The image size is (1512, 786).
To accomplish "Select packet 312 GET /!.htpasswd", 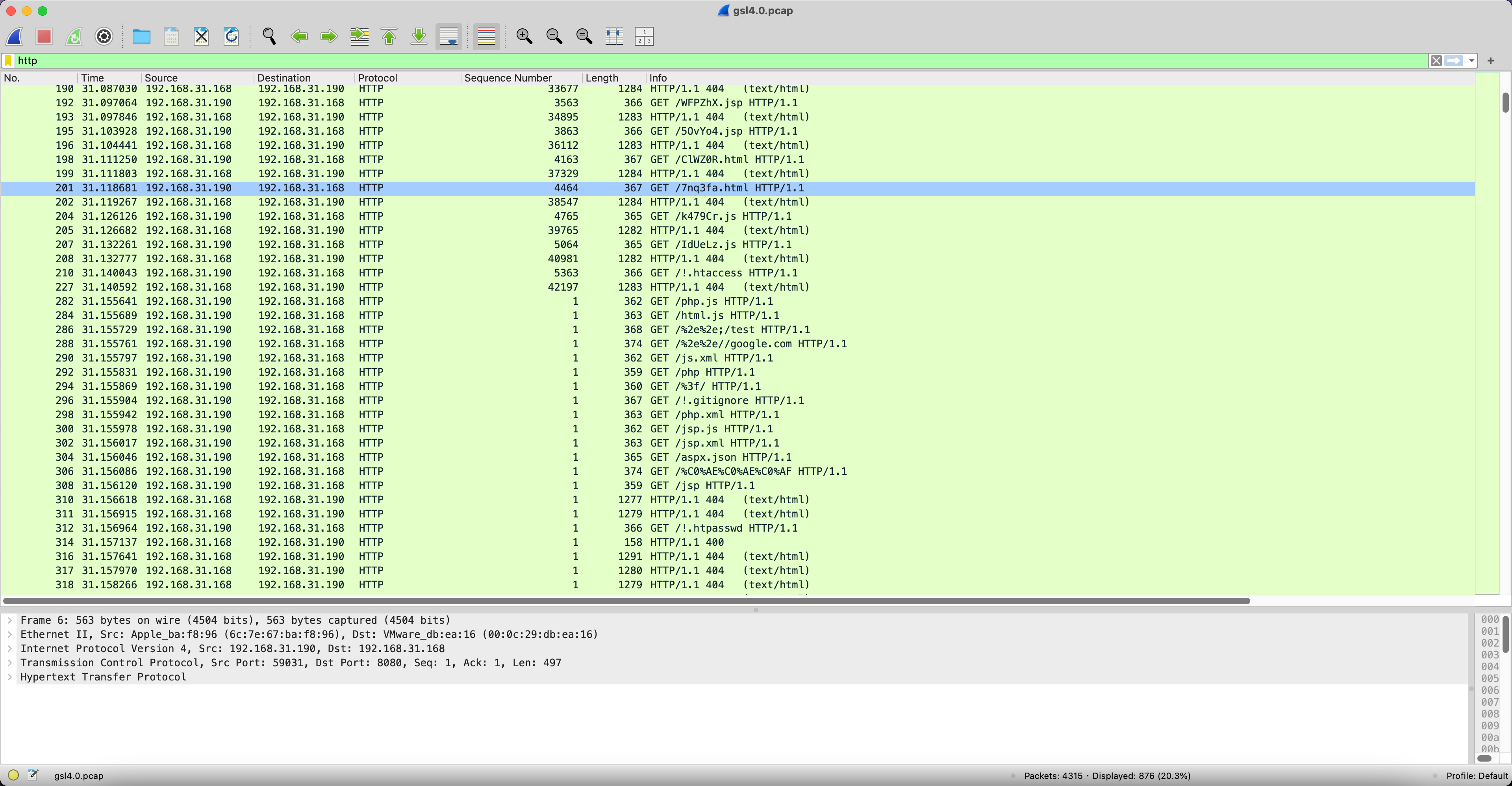I will pyautogui.click(x=737, y=528).
